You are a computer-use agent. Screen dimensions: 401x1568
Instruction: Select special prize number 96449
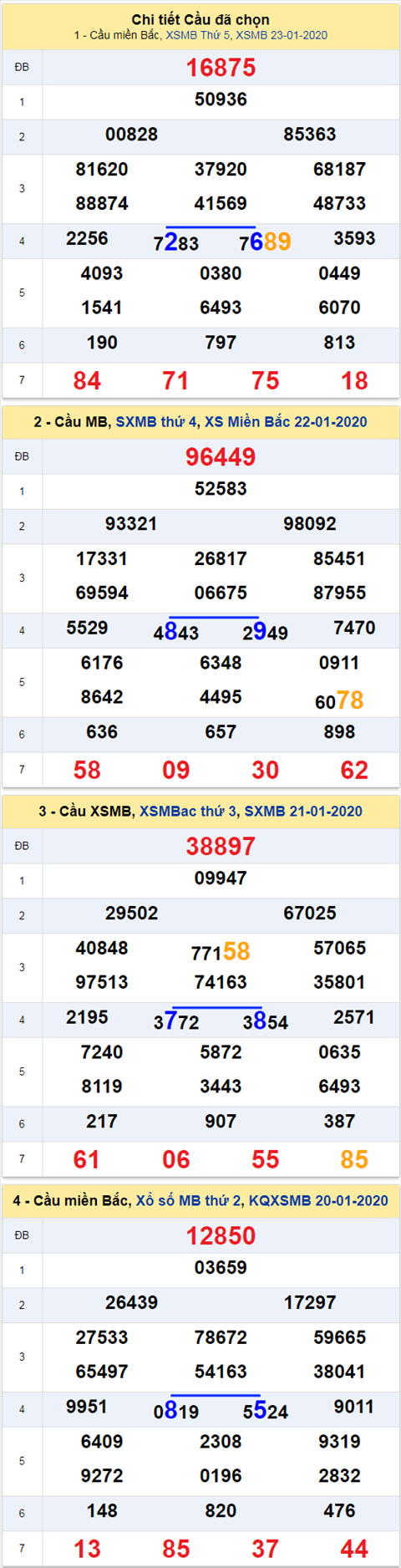(221, 457)
